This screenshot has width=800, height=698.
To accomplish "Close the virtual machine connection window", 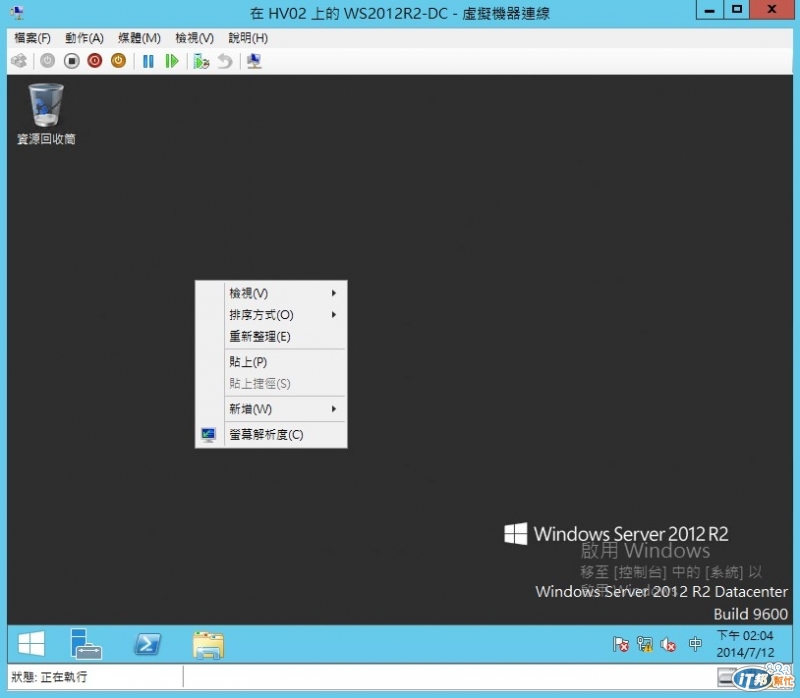I will coord(772,10).
